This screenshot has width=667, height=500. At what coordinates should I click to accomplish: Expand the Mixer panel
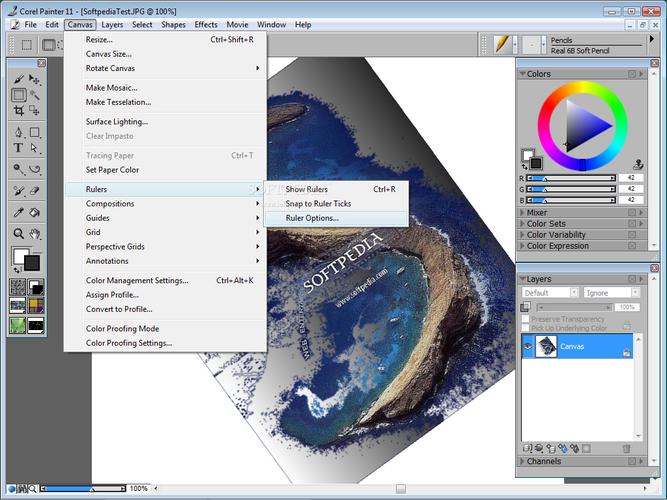coord(522,212)
